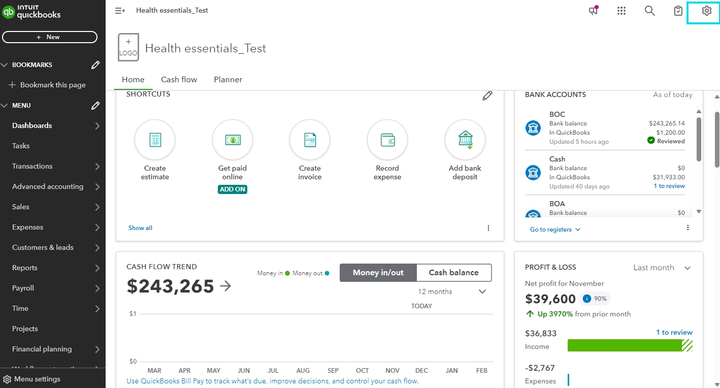Open the apps grid icon
The width and height of the screenshot is (720, 388).
[x=621, y=11]
